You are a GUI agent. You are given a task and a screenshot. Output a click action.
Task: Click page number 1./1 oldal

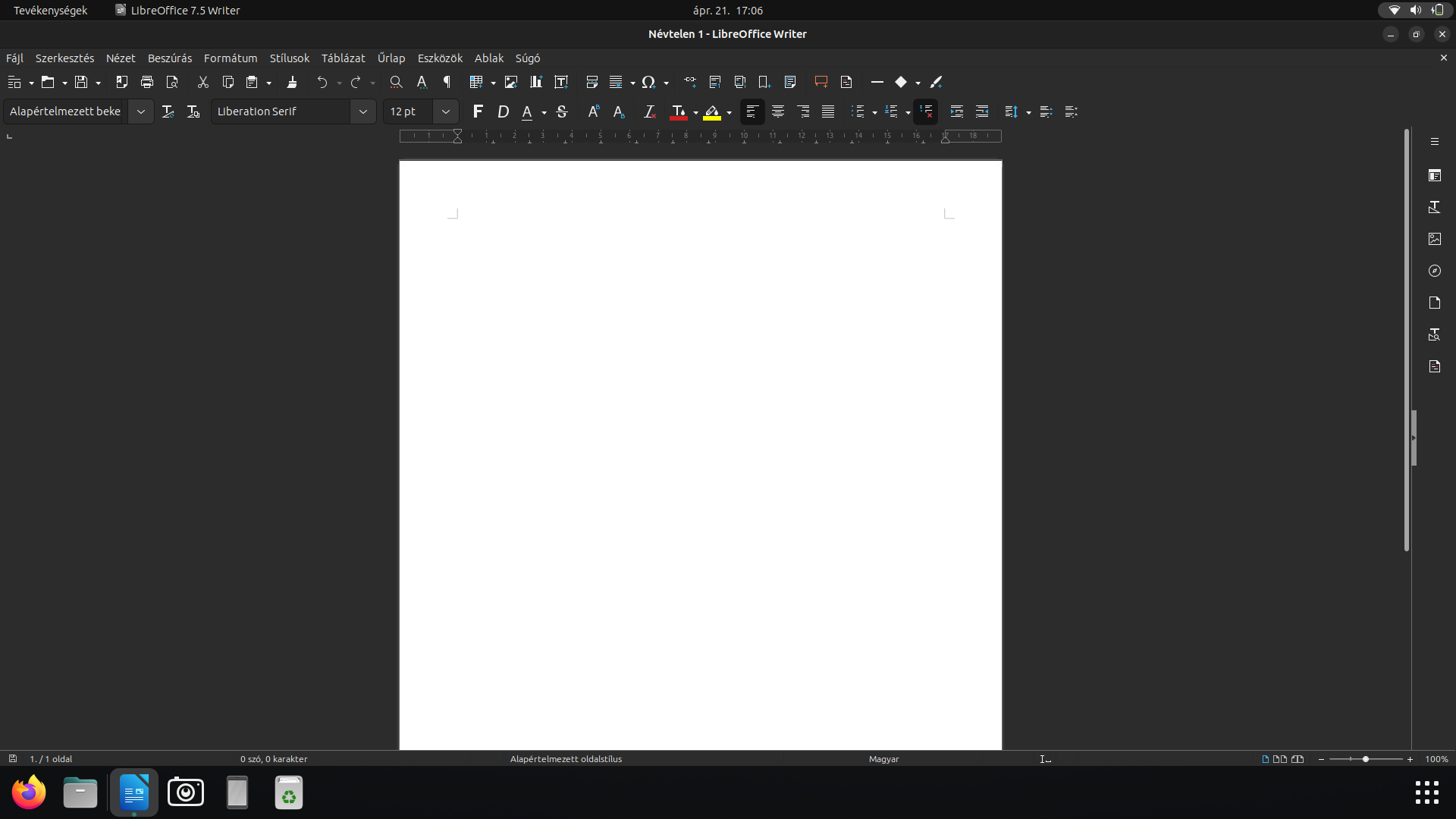click(x=51, y=759)
